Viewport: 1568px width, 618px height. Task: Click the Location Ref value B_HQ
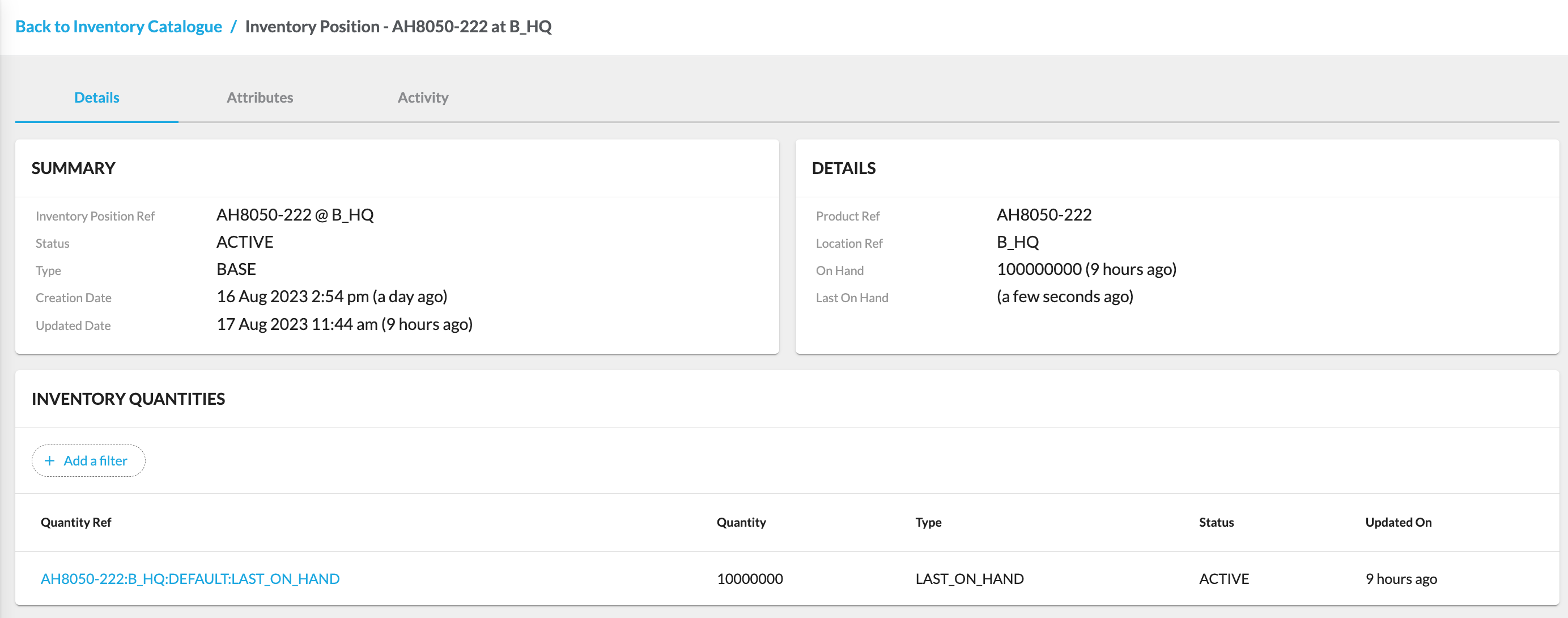point(1018,242)
